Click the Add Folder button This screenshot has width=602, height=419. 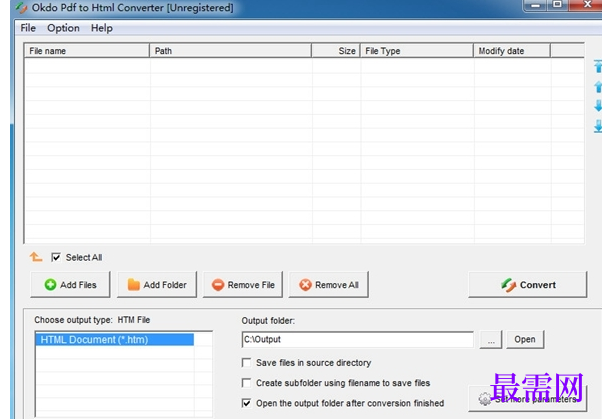pos(157,285)
